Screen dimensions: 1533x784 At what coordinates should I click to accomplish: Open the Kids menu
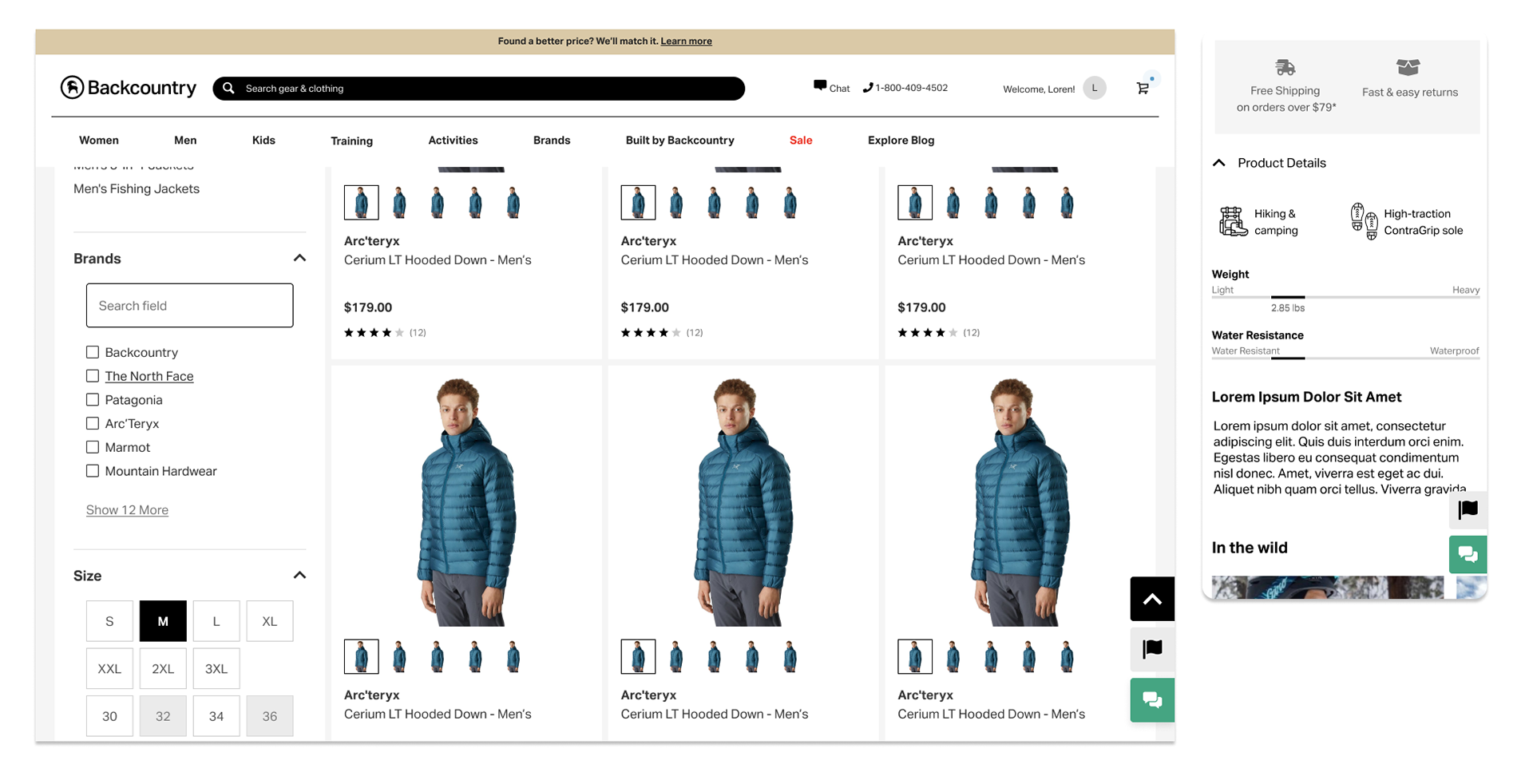point(263,140)
